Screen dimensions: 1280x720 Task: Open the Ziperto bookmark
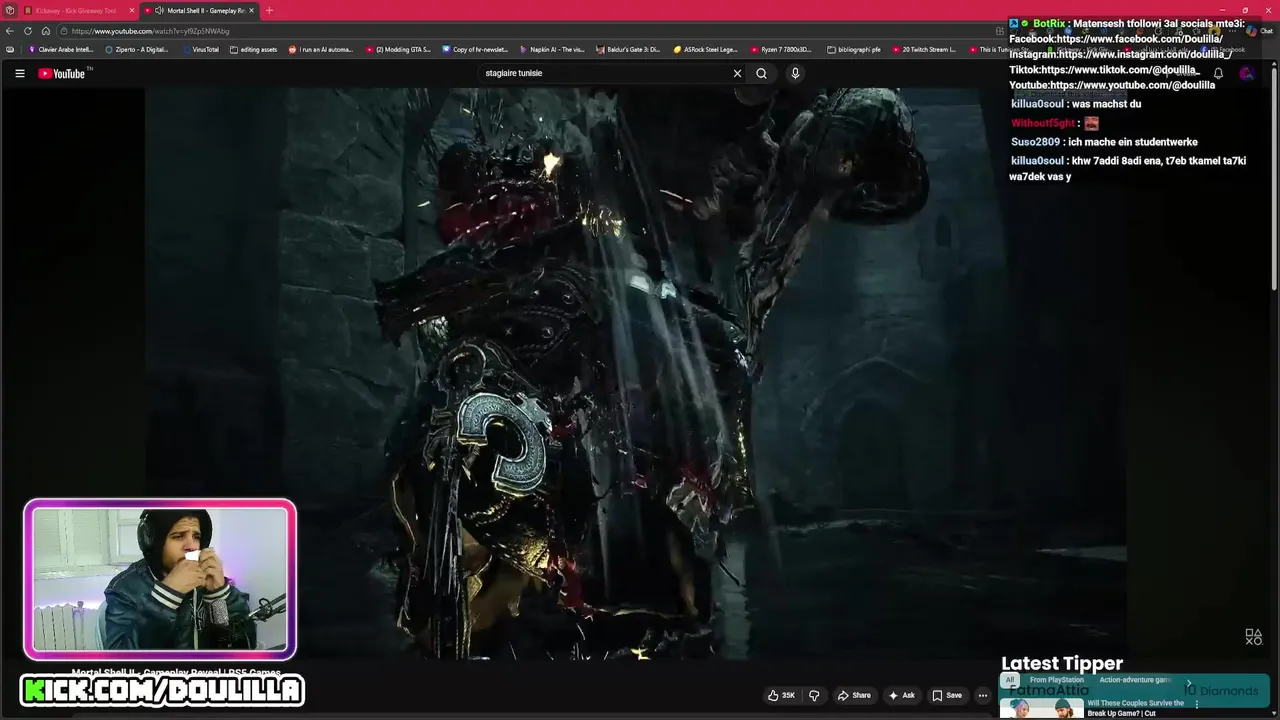[x=137, y=49]
